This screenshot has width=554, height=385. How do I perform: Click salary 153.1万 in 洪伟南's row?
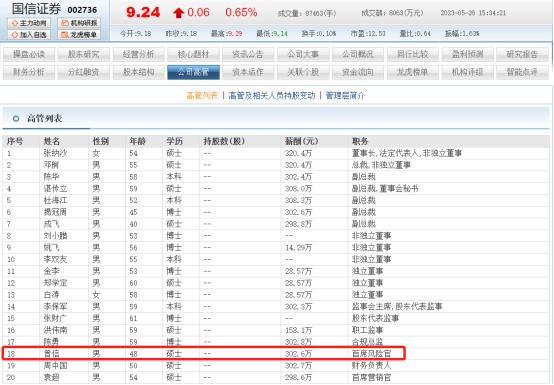(298, 330)
